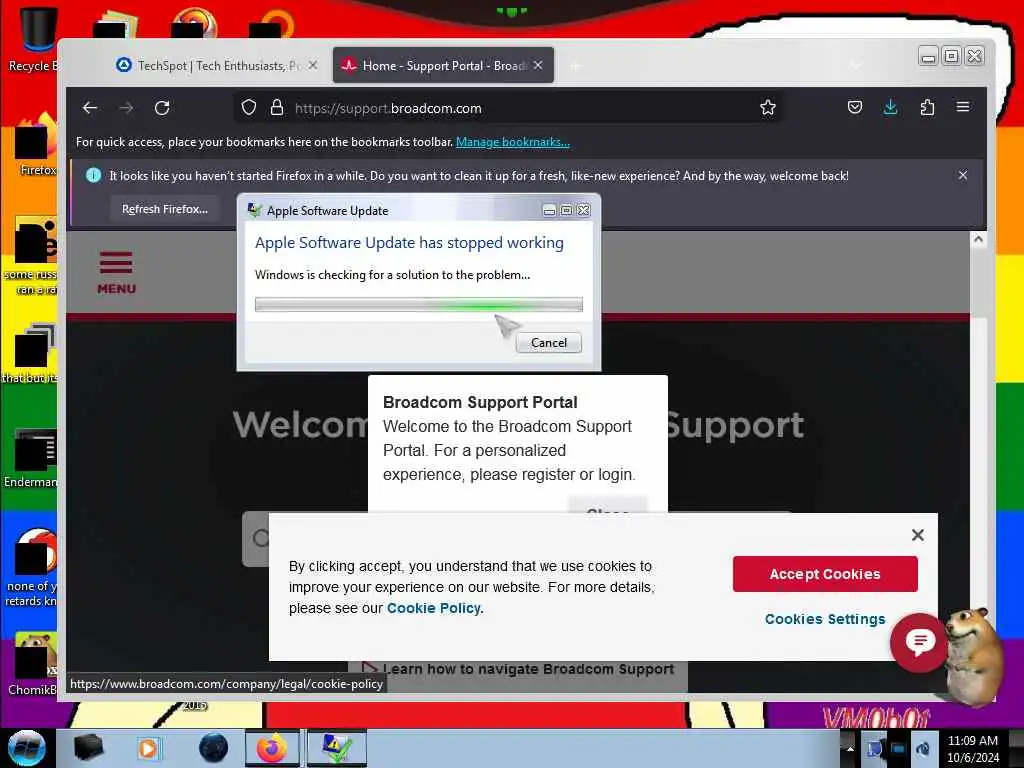The height and width of the screenshot is (768, 1024).
Task: Select the Home - Support Portal tab
Action: pyautogui.click(x=443, y=65)
